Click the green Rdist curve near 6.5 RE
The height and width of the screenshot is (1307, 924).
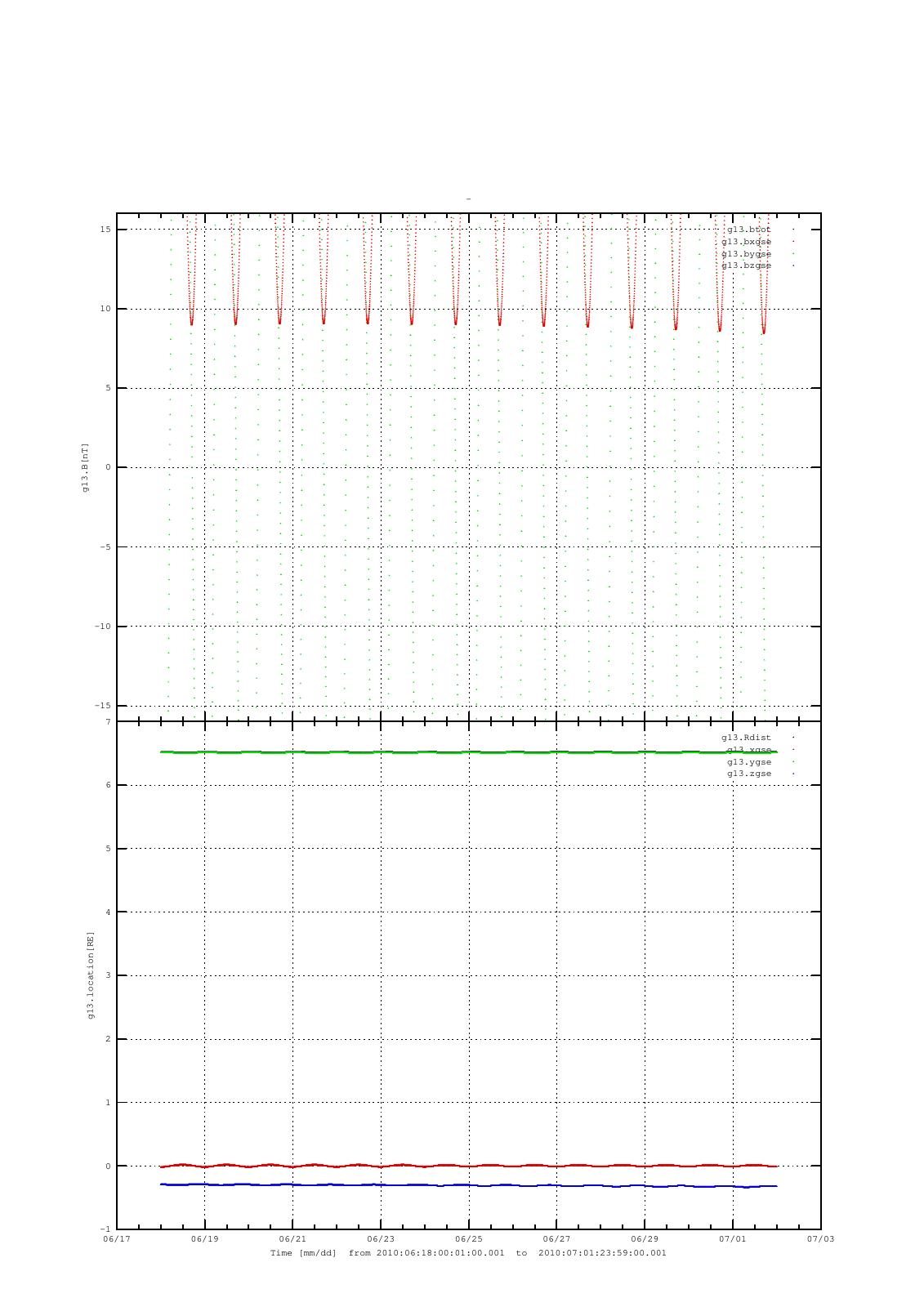(468, 752)
